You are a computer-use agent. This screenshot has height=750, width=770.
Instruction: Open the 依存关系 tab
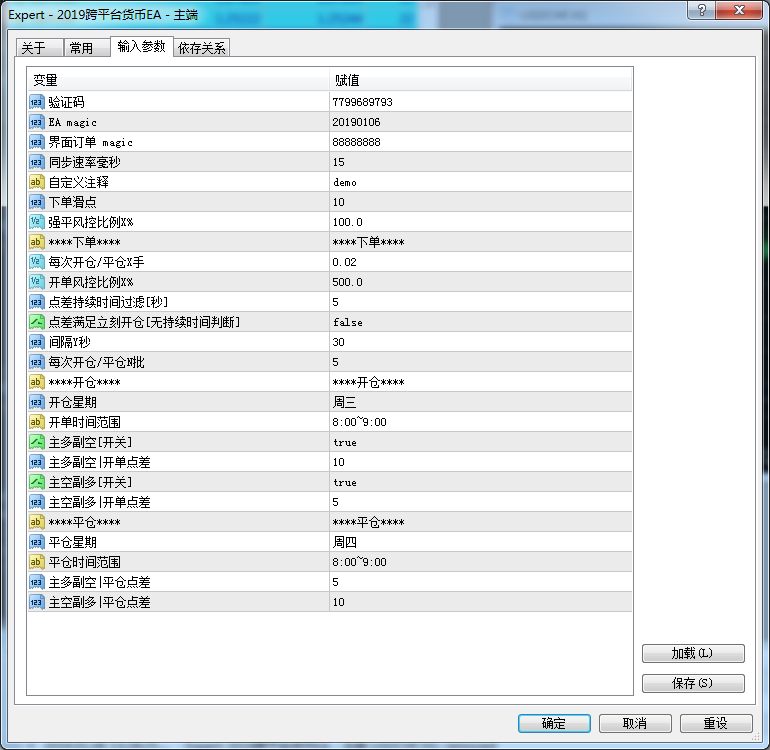pyautogui.click(x=201, y=48)
